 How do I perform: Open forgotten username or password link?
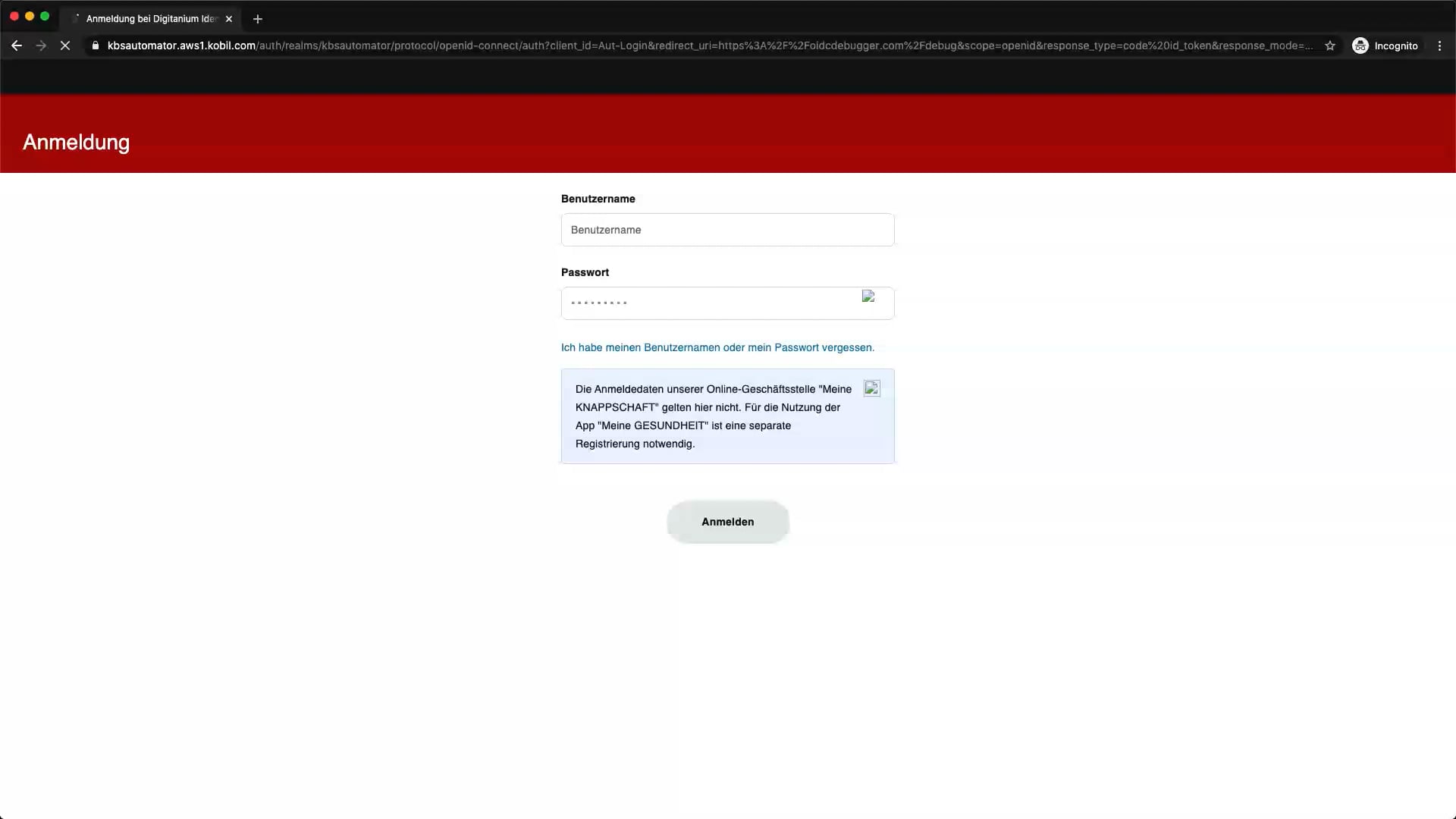pyautogui.click(x=717, y=347)
